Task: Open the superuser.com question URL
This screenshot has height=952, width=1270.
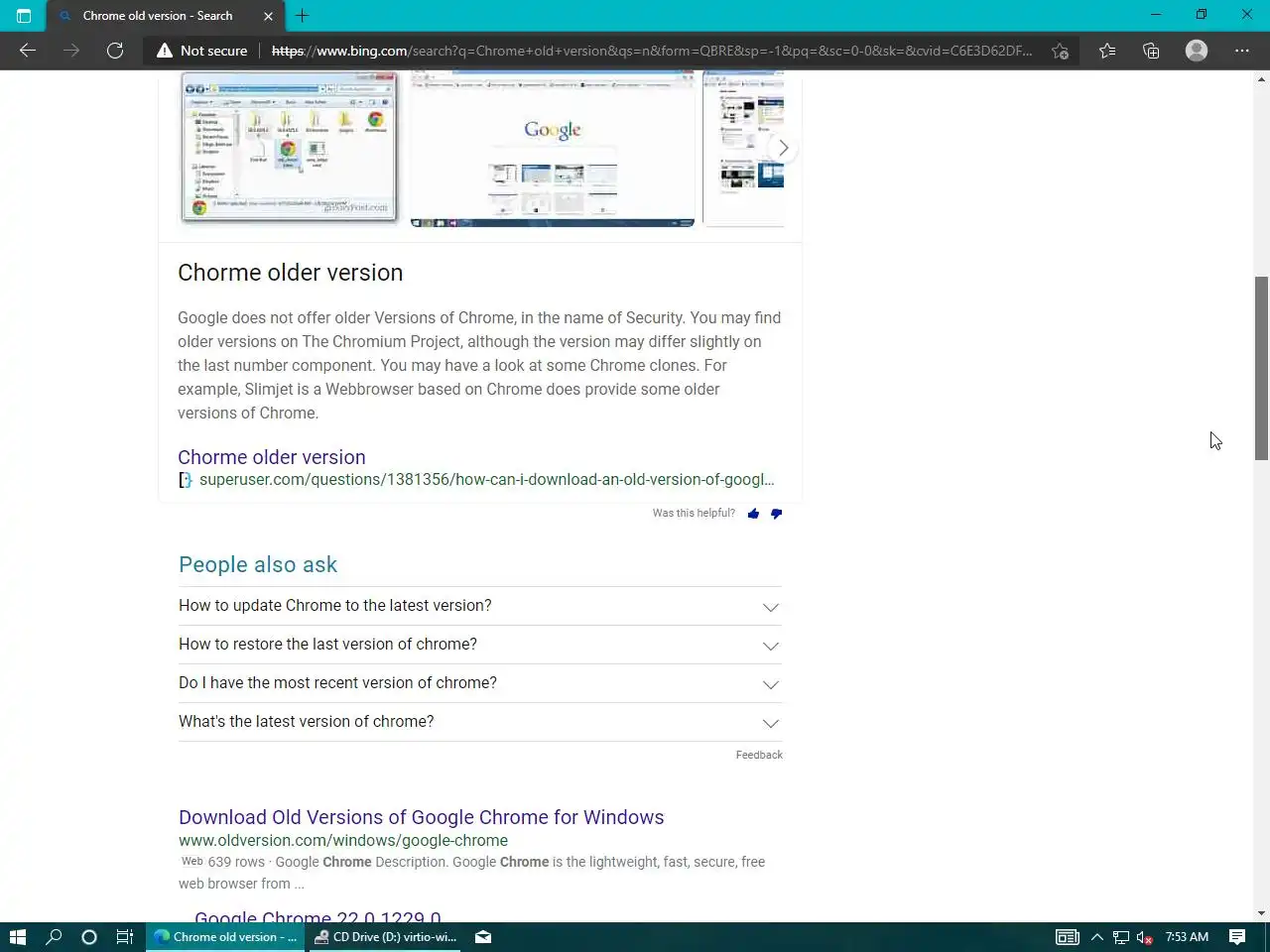Action: [x=486, y=480]
